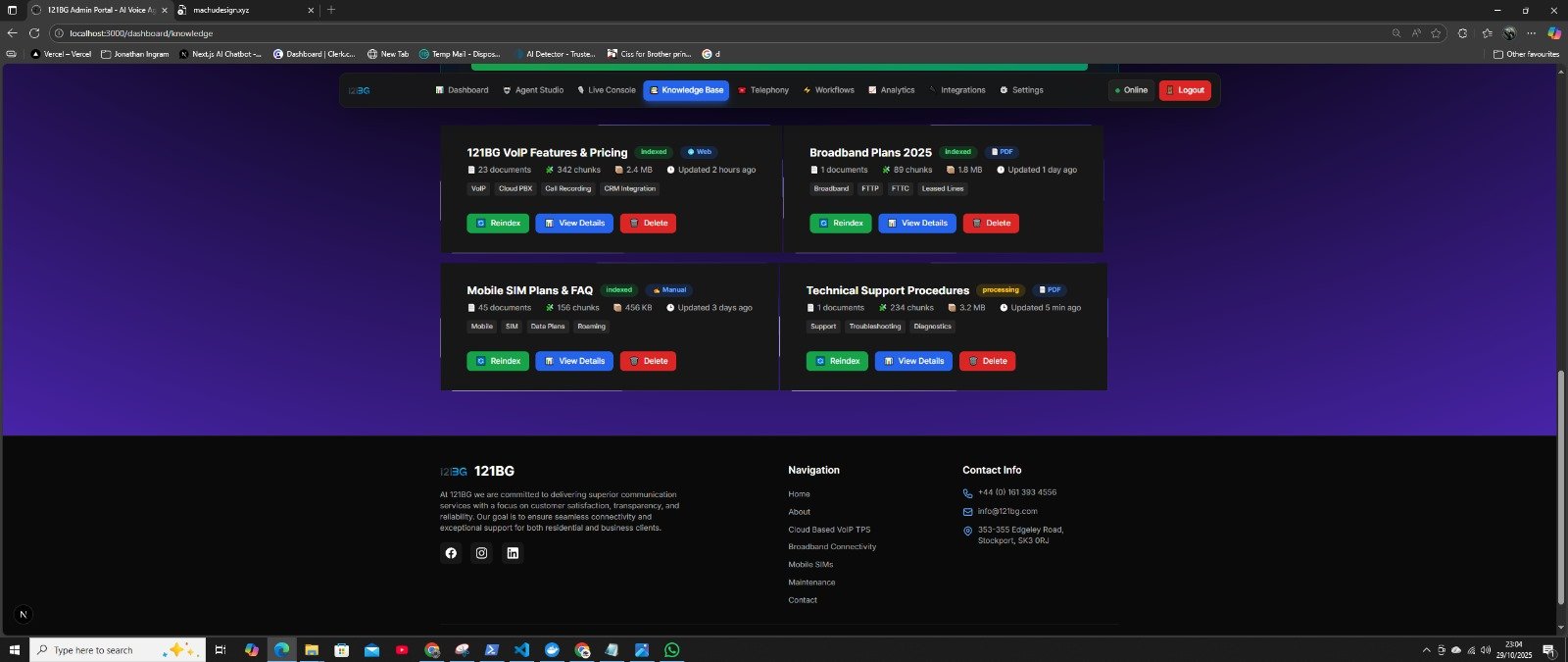
Task: Open the browser extensions puzzle icon
Action: pyautogui.click(x=1462, y=33)
